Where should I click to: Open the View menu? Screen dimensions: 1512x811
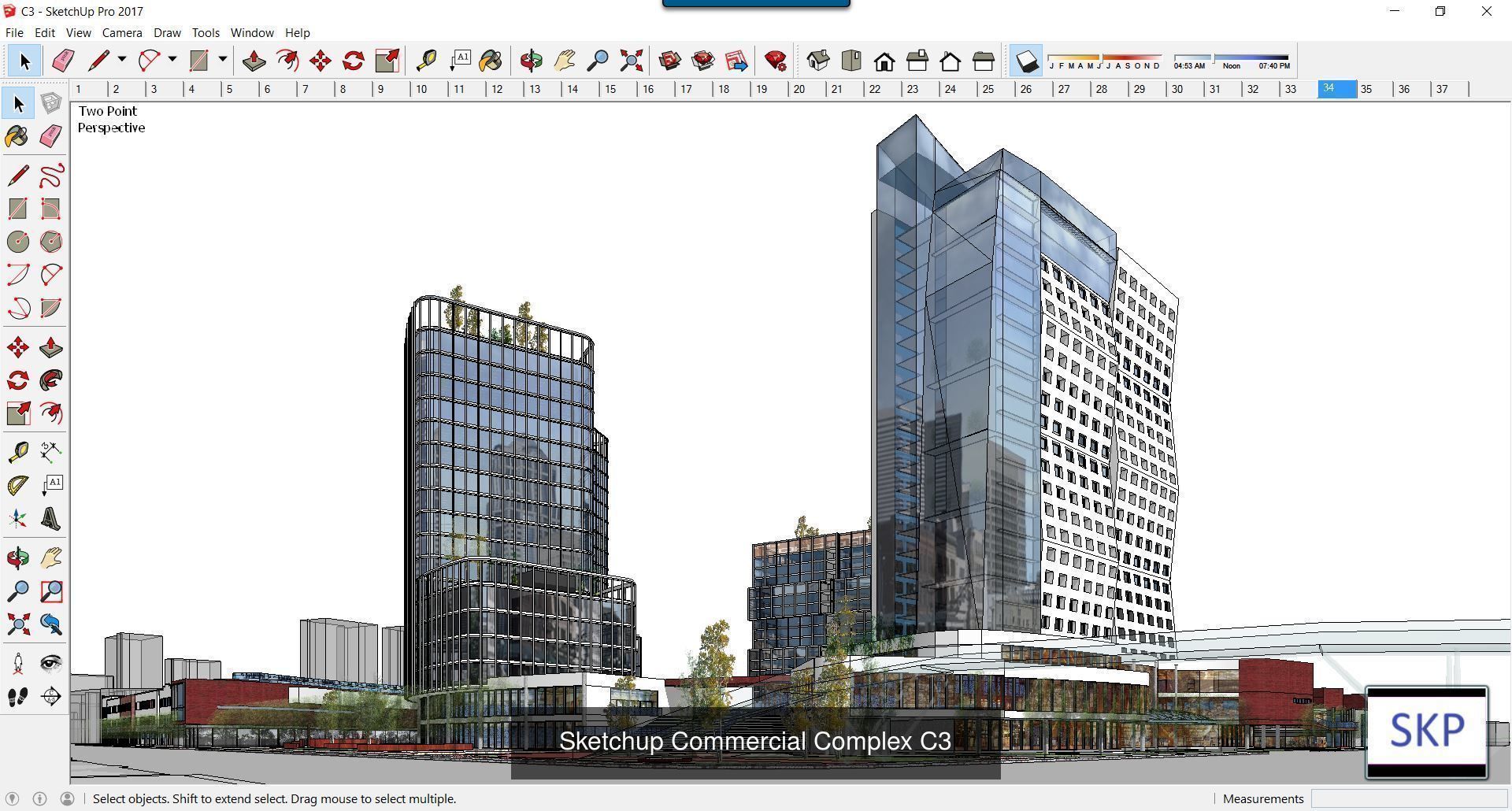click(x=78, y=32)
